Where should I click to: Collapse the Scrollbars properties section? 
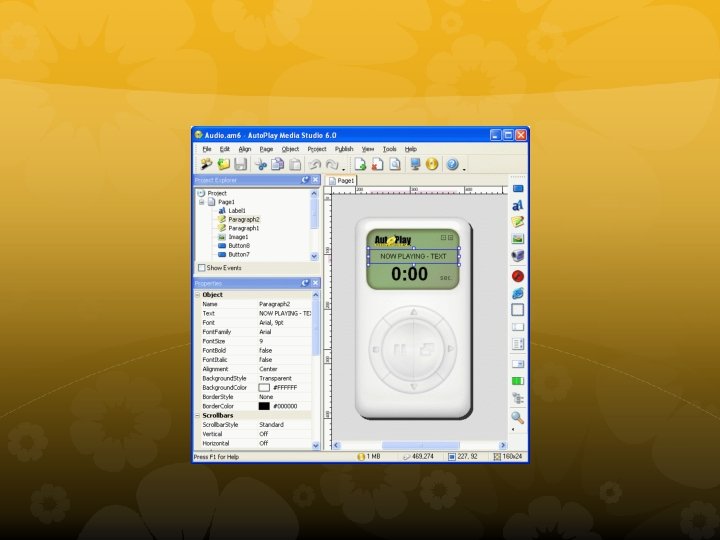click(x=198, y=416)
